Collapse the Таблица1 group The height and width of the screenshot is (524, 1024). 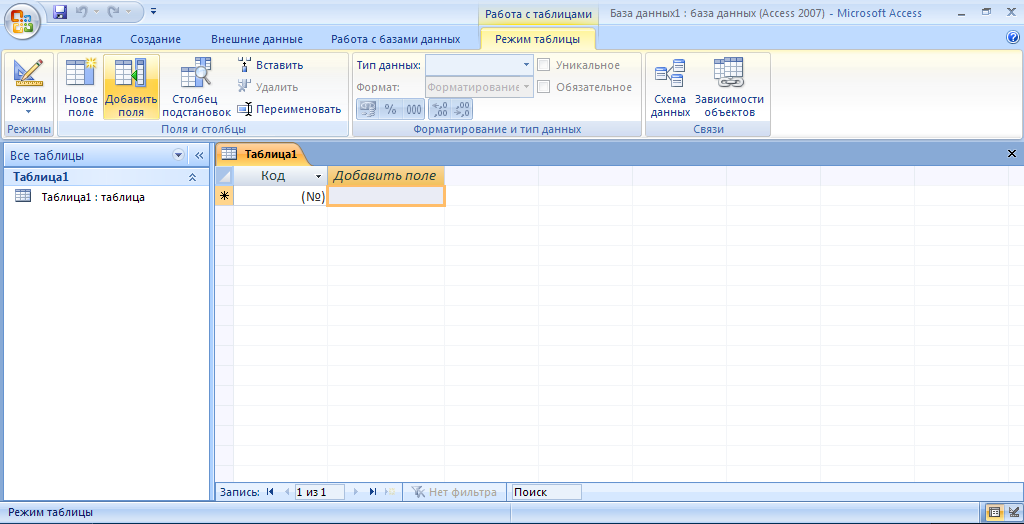pos(192,177)
